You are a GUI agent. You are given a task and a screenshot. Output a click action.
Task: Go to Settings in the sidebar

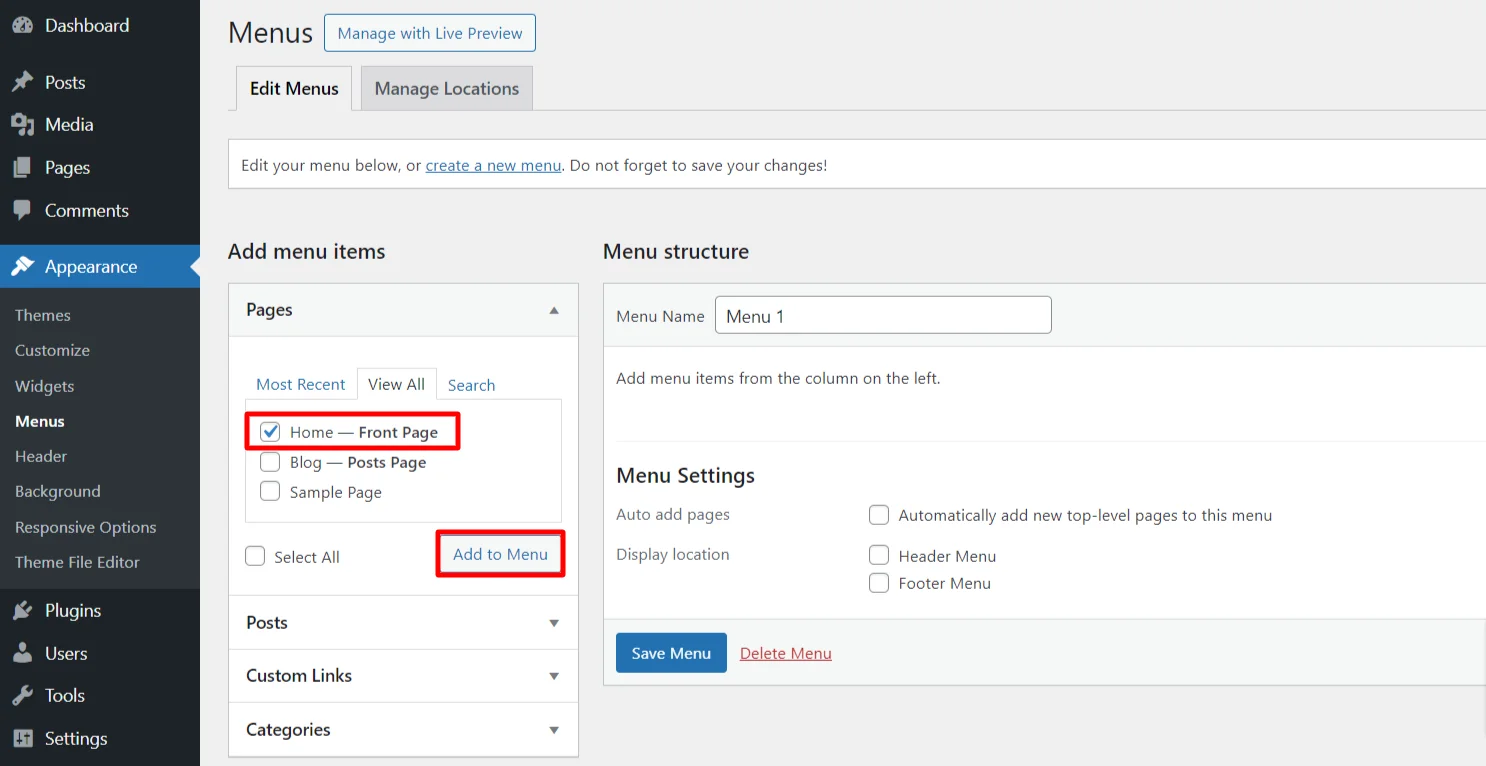(100, 739)
